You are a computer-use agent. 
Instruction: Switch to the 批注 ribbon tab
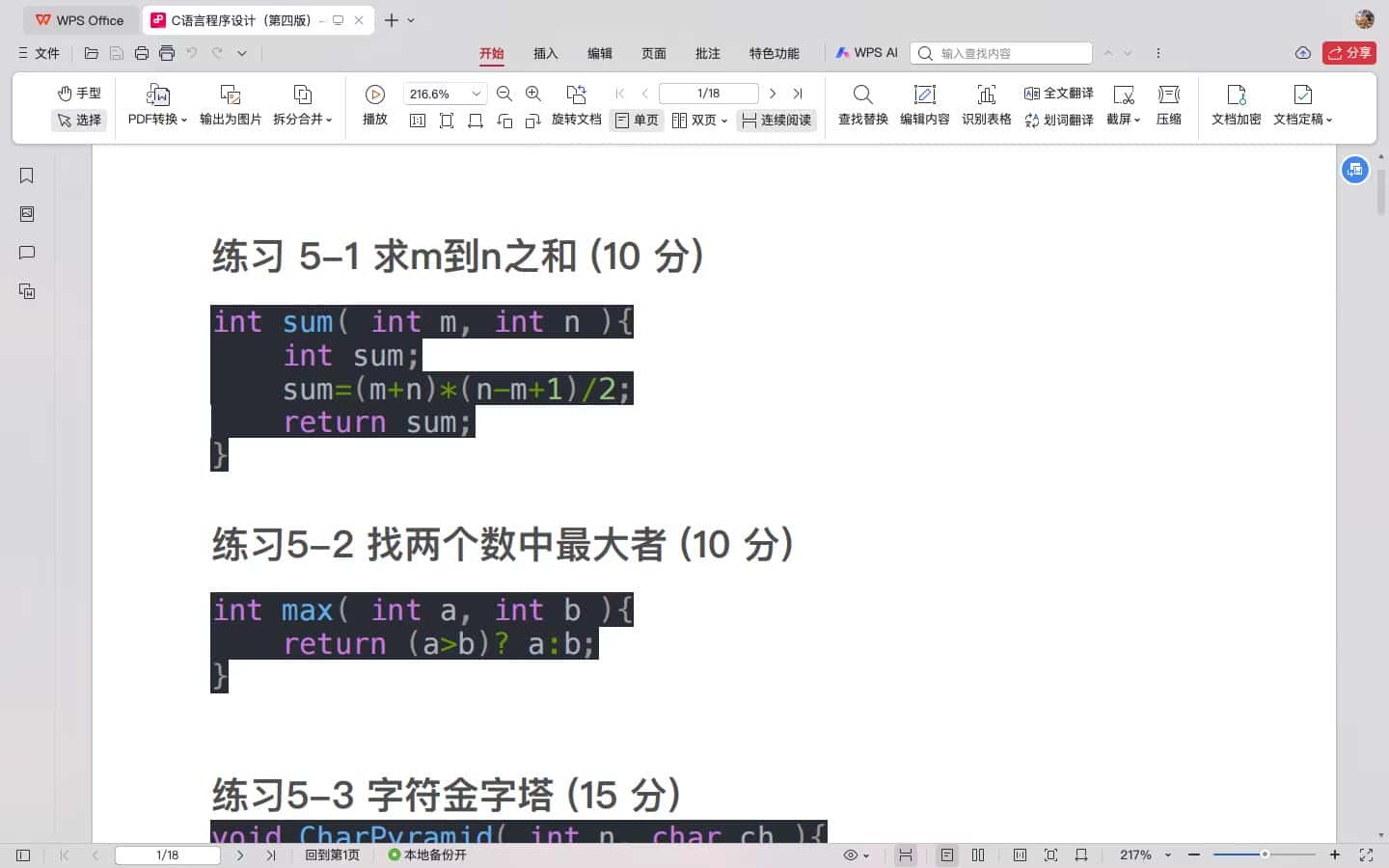tap(708, 53)
